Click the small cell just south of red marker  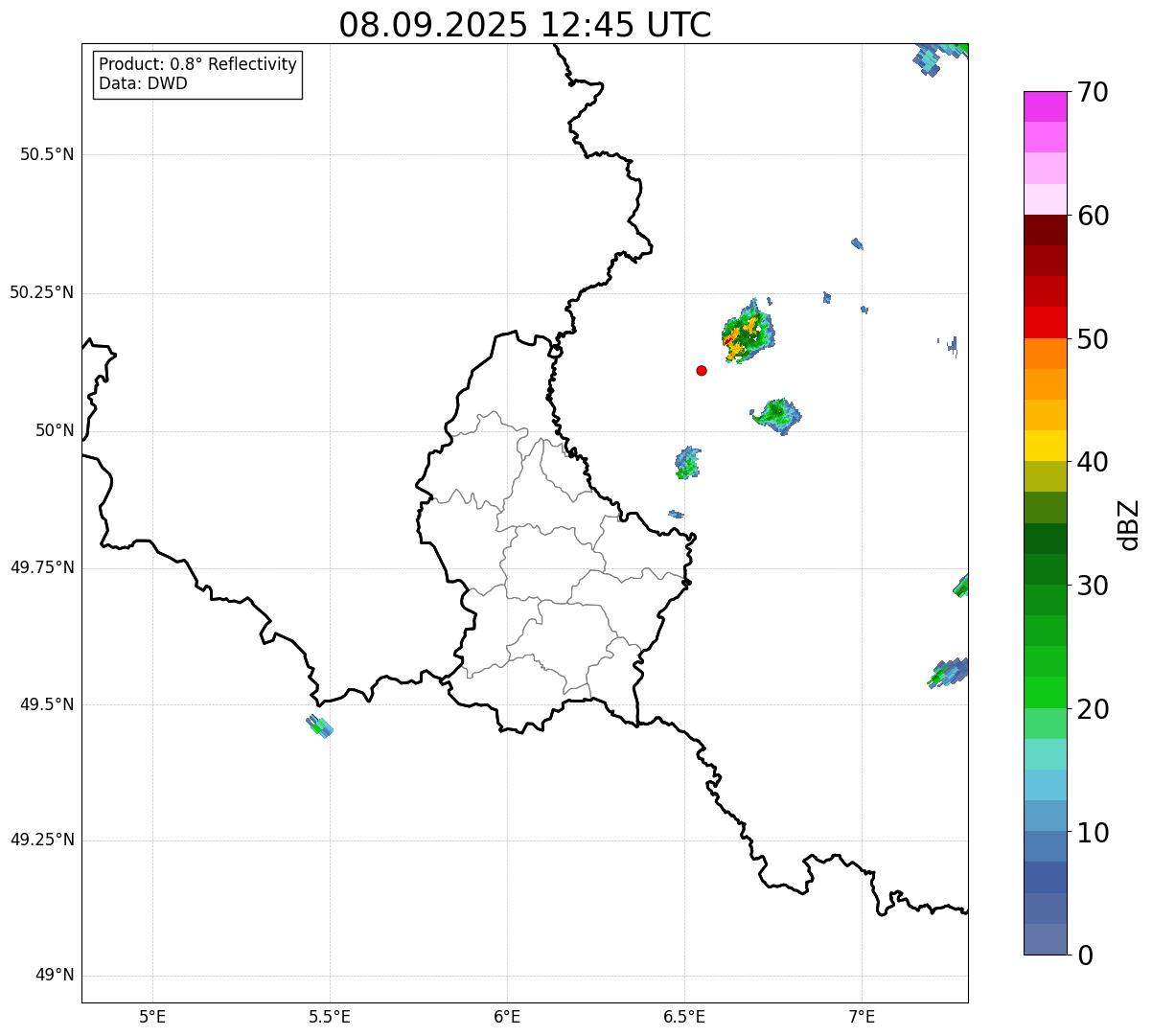point(687,462)
